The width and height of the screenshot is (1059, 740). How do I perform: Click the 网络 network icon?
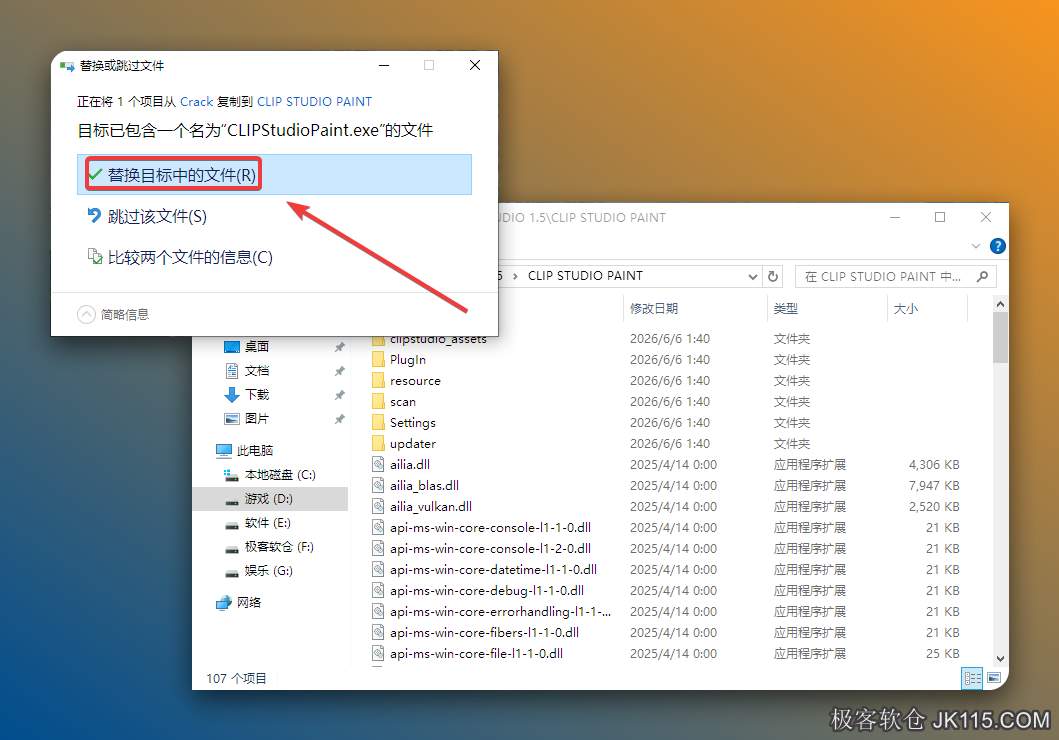pyautogui.click(x=224, y=602)
